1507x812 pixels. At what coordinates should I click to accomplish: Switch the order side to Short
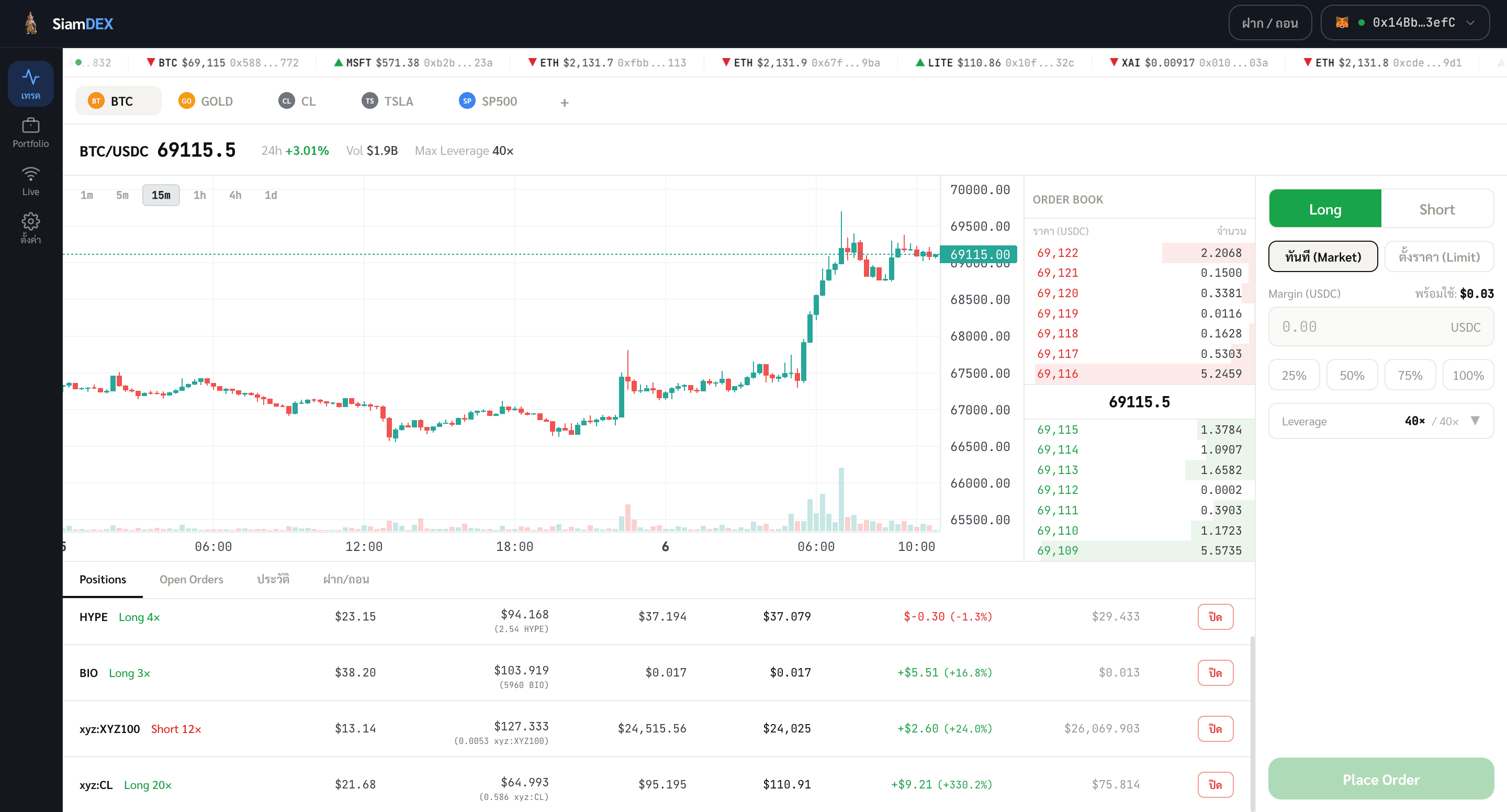1437,208
